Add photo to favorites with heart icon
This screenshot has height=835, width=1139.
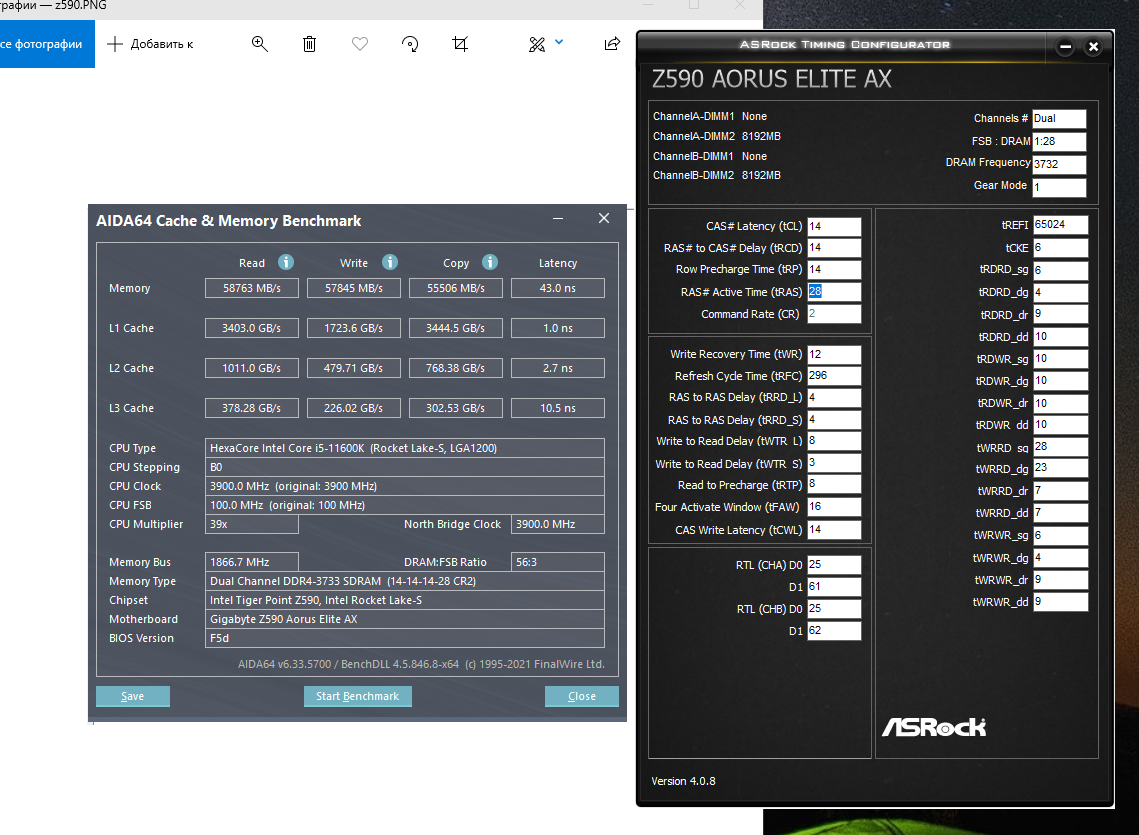pos(360,44)
